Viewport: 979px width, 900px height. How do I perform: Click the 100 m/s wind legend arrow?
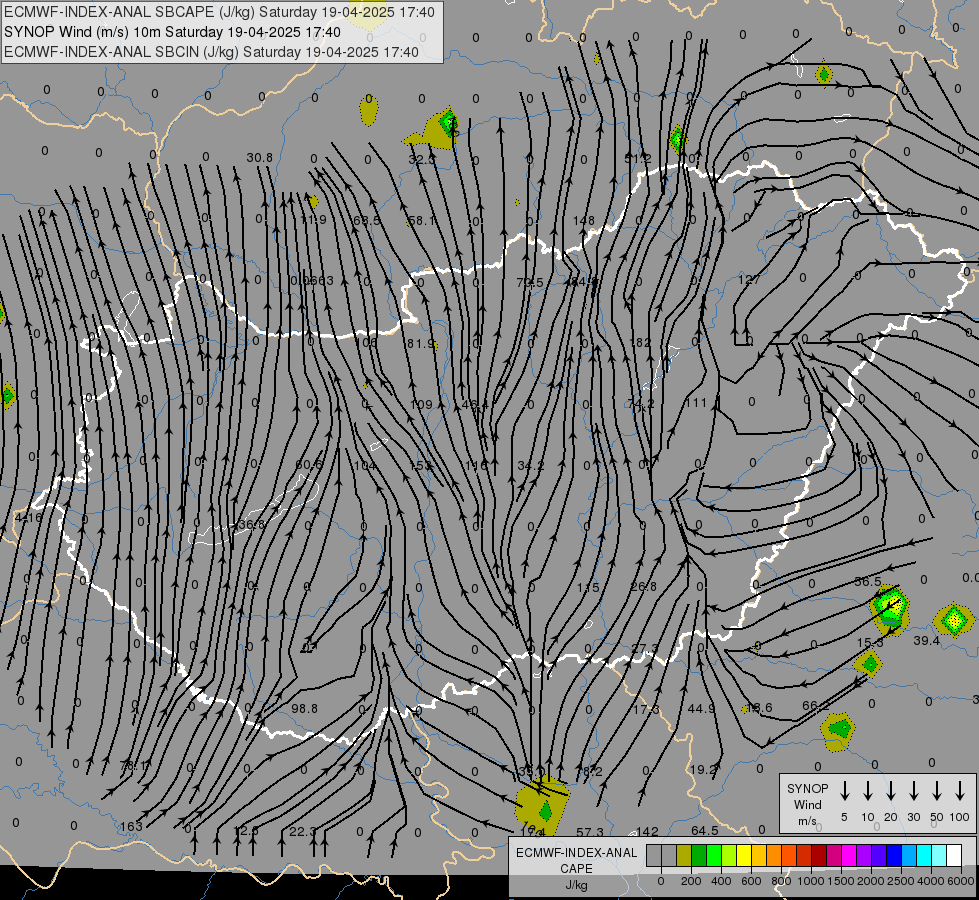pos(960,791)
